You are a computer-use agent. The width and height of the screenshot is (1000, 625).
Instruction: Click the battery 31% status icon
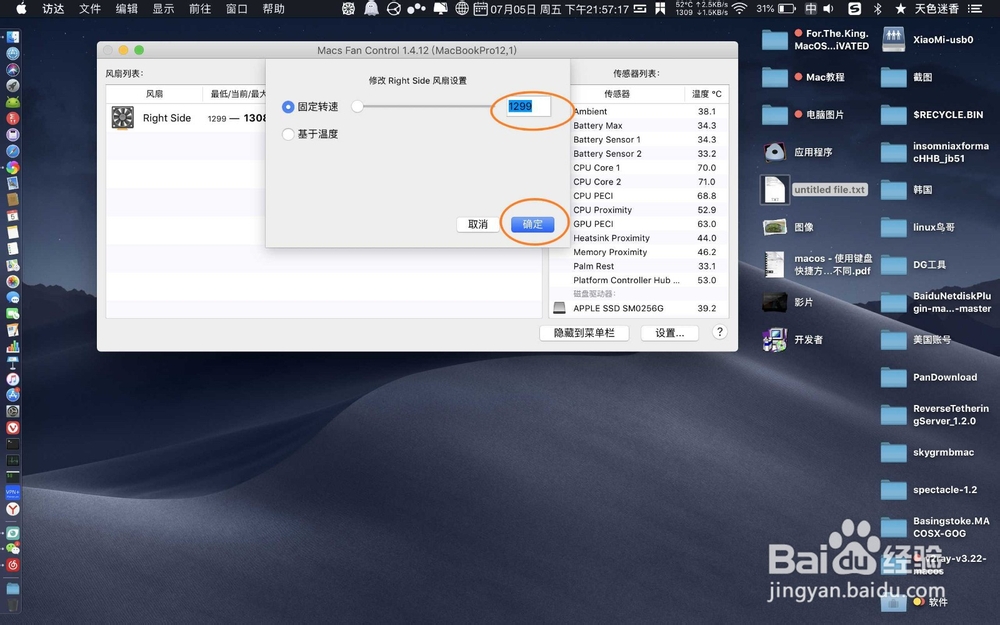[776, 9]
